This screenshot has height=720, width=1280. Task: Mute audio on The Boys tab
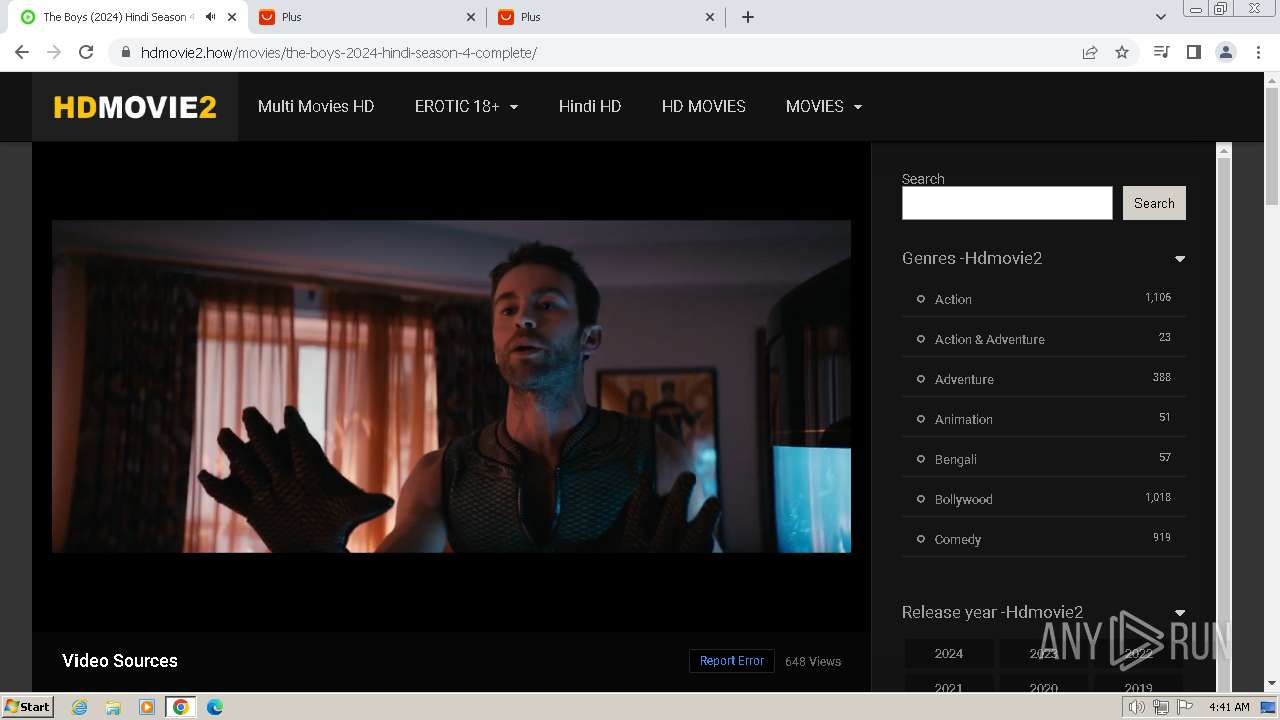pyautogui.click(x=210, y=17)
